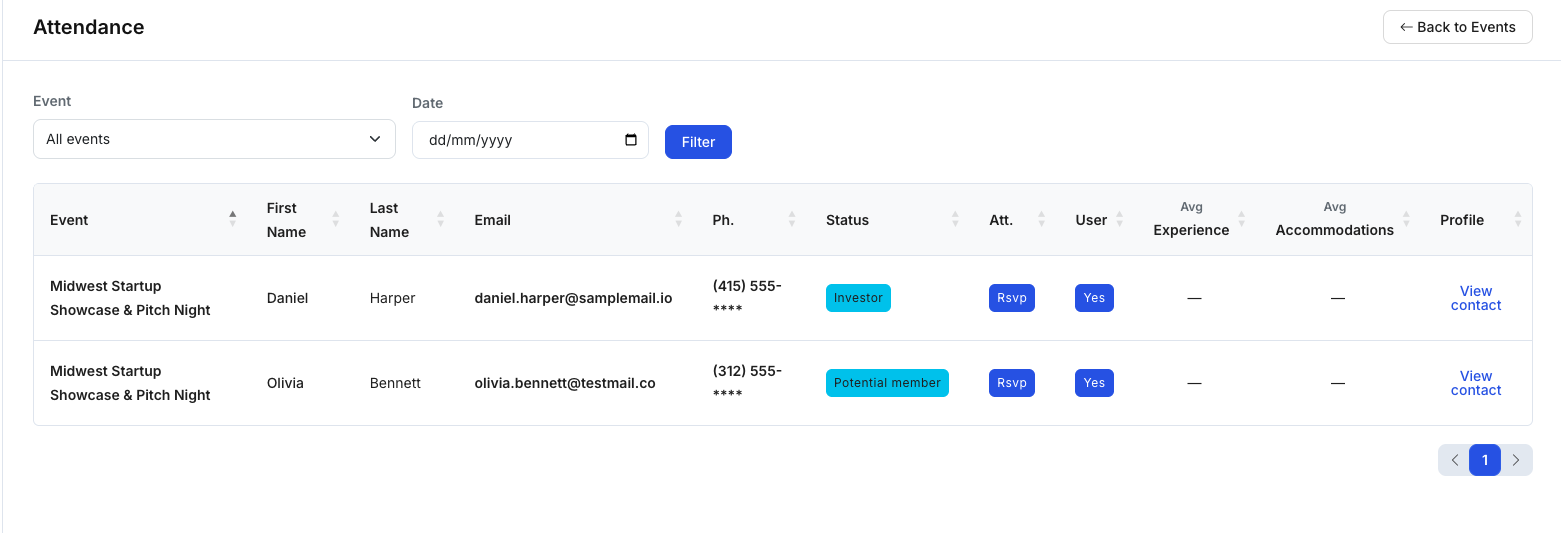The image size is (1561, 533).
Task: Open View contact for Daniel Harper
Action: click(x=1475, y=298)
